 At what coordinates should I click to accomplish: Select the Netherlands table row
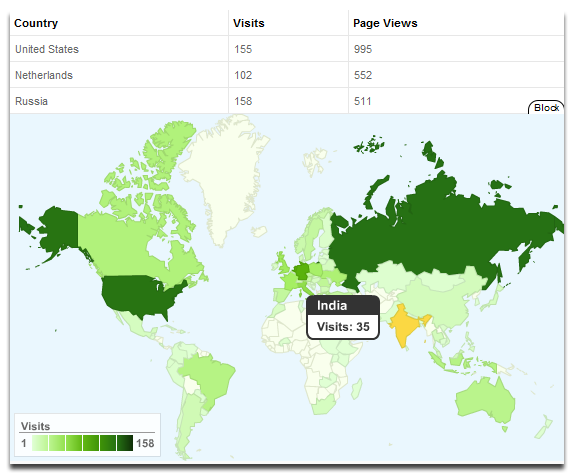(x=287, y=75)
